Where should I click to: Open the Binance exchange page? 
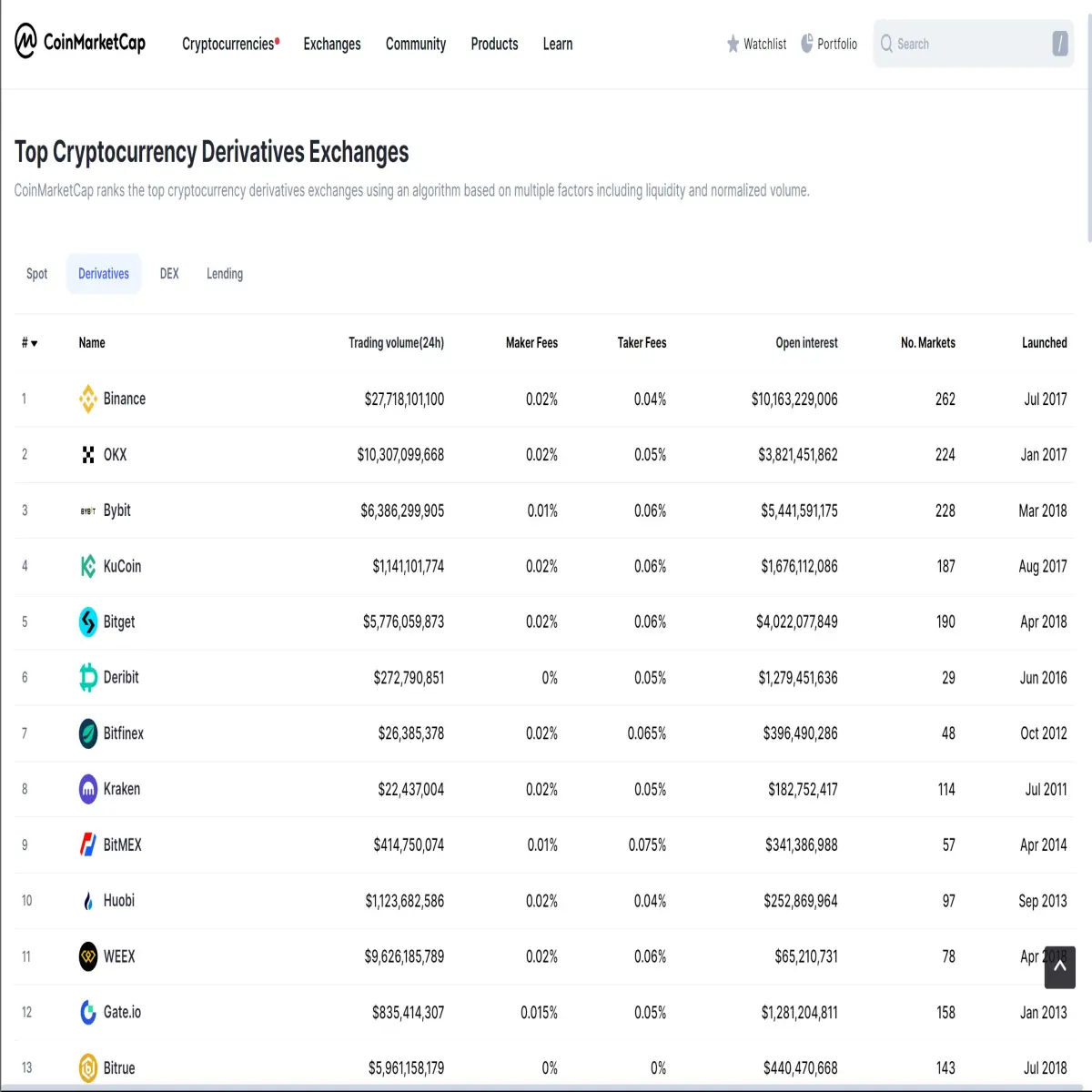125,399
